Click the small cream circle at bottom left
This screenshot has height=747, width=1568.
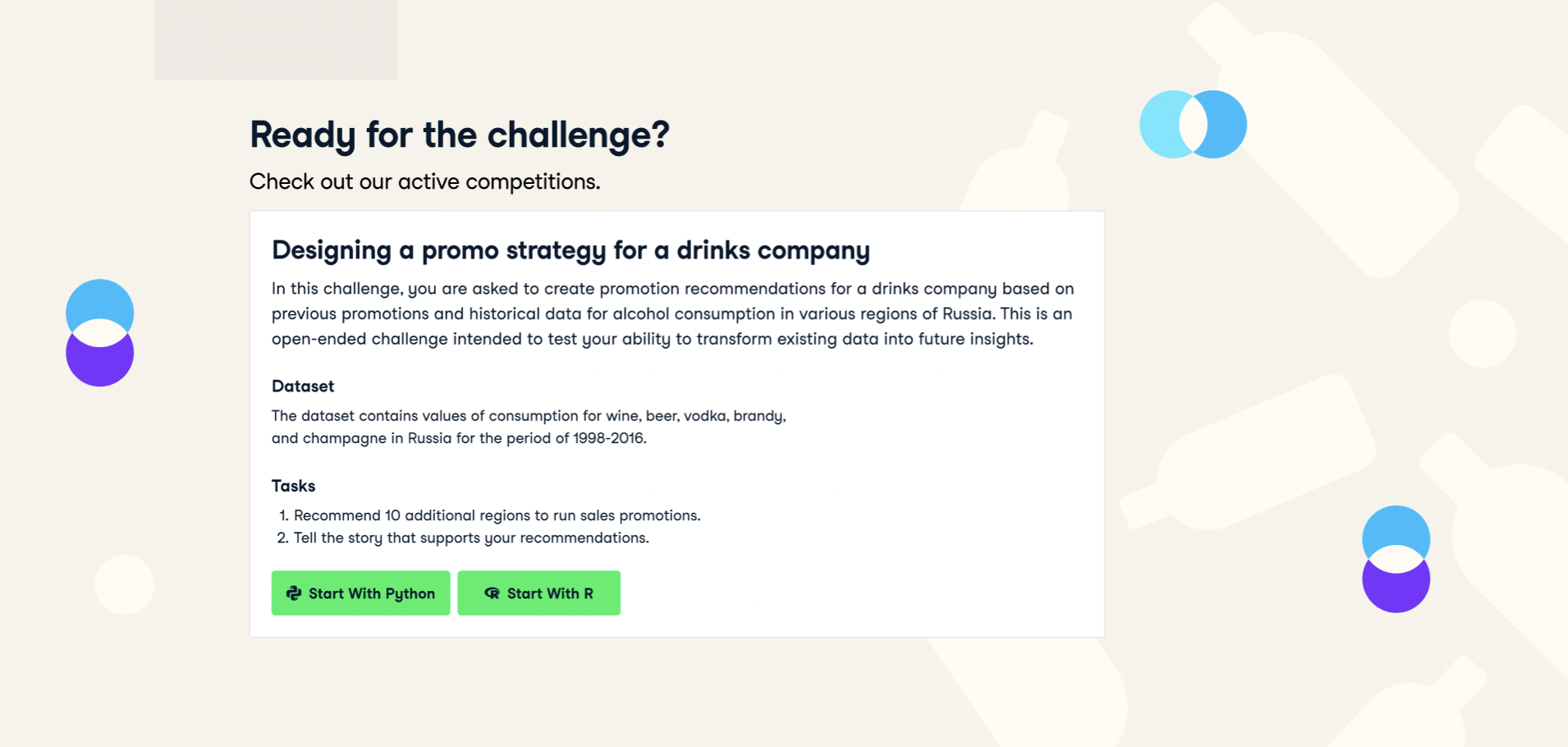tap(124, 584)
